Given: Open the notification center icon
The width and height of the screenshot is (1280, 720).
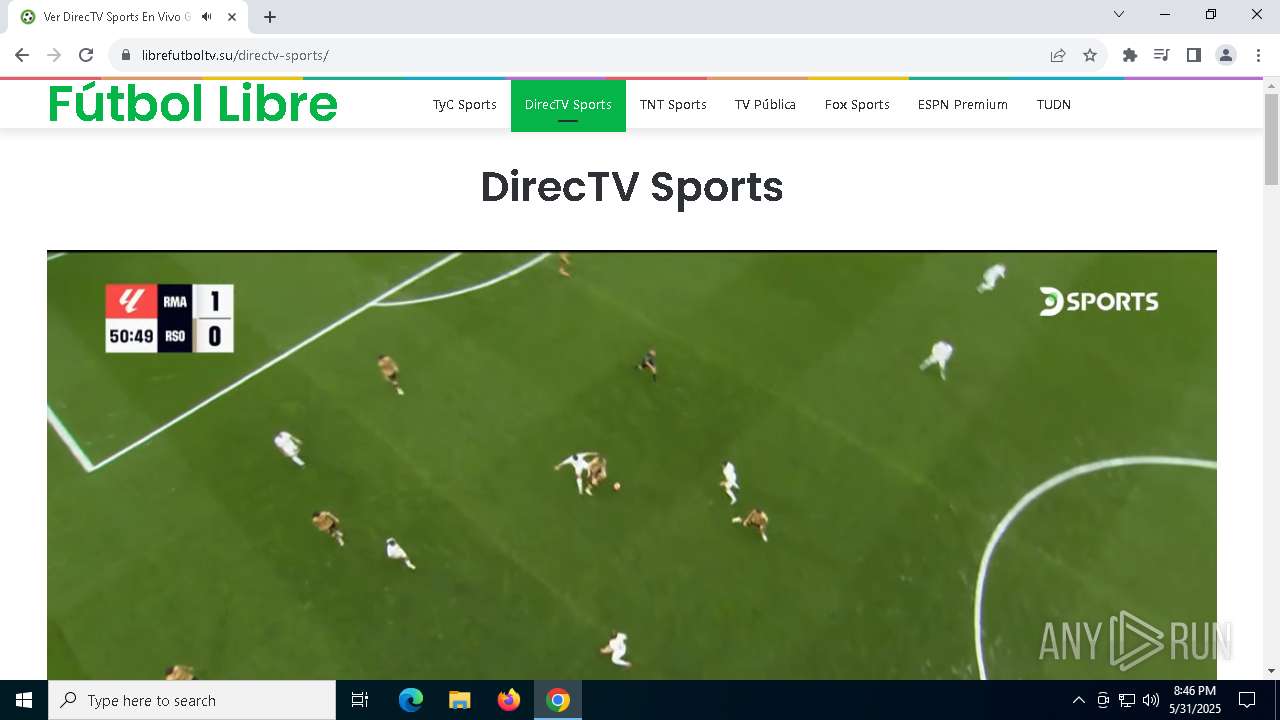Looking at the screenshot, I should 1247,700.
